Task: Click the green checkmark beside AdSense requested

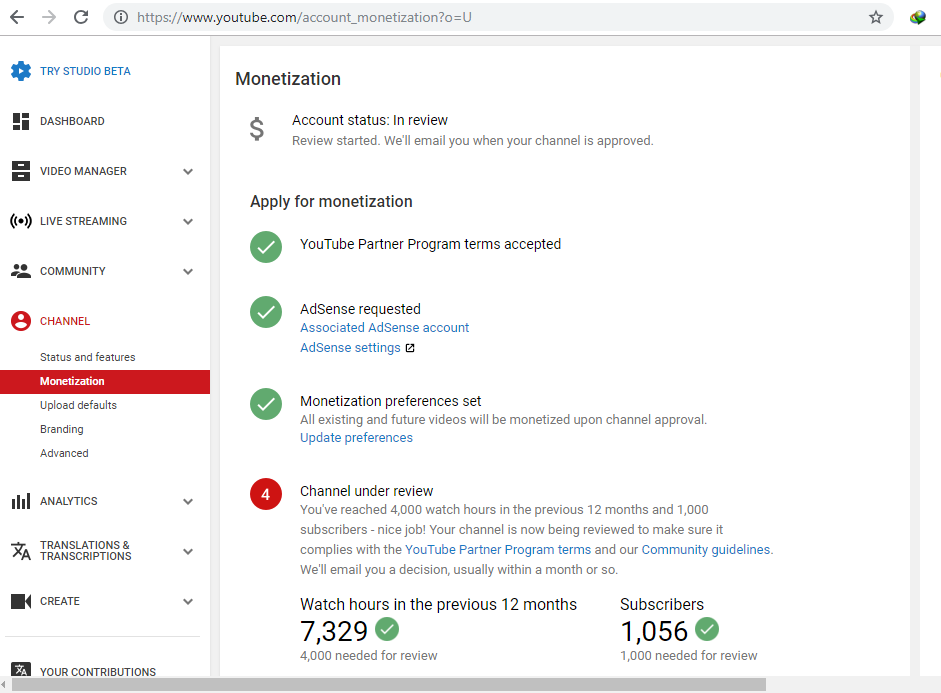Action: click(266, 312)
